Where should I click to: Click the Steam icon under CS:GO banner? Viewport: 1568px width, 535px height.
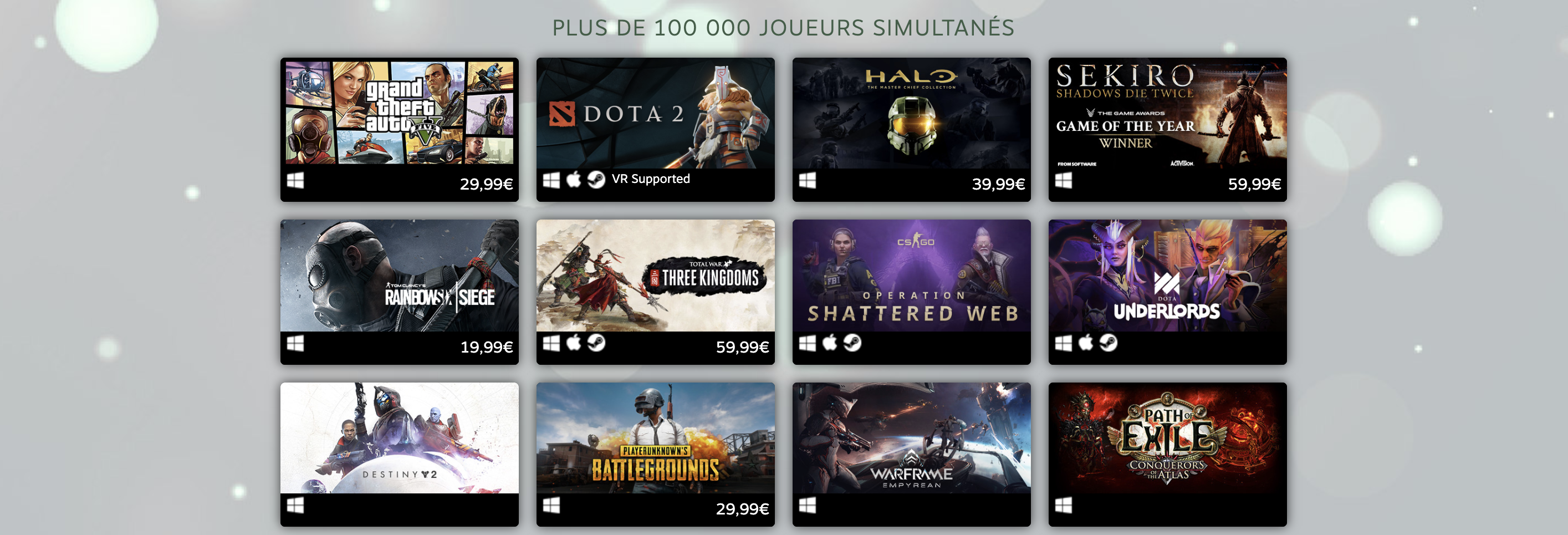pyautogui.click(x=852, y=343)
